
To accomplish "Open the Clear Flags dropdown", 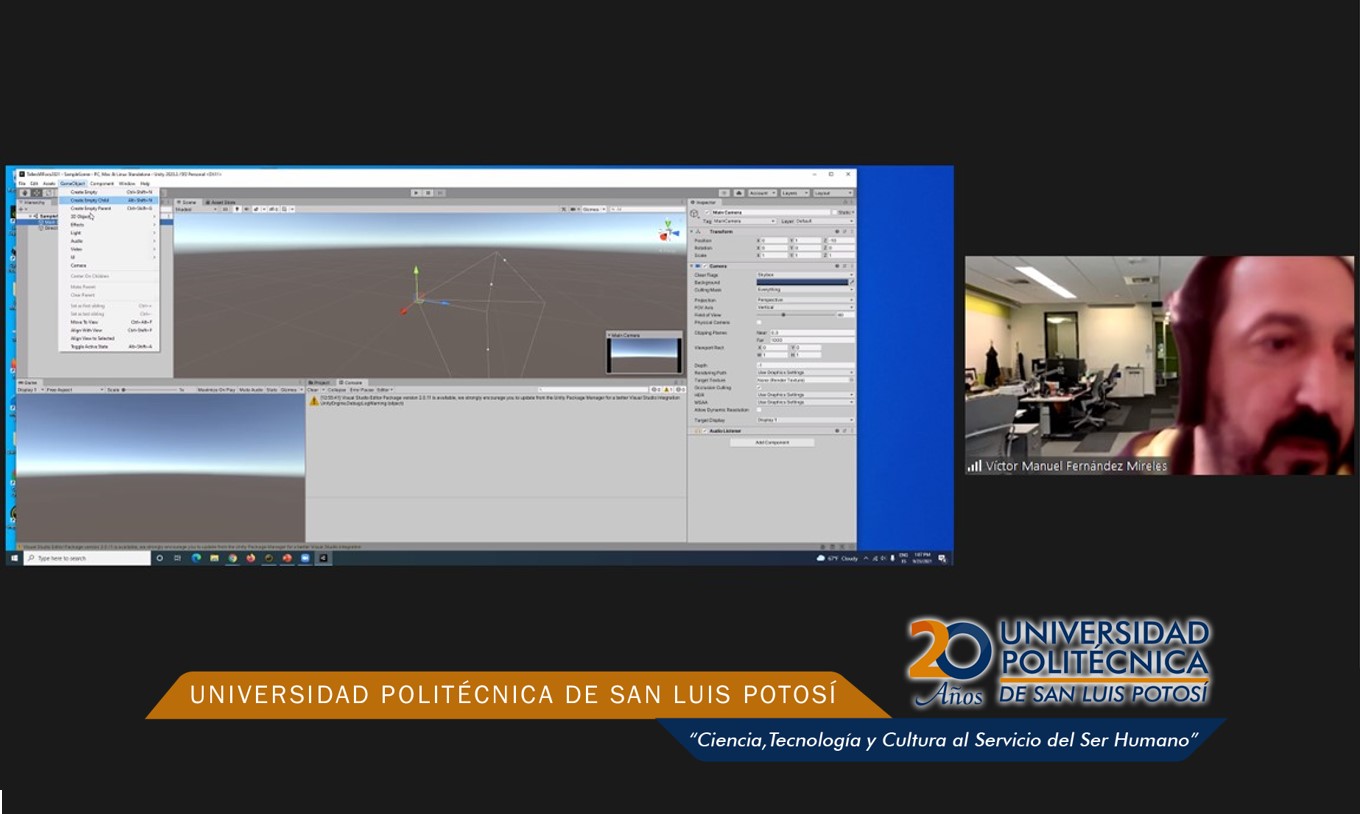I will [x=805, y=274].
